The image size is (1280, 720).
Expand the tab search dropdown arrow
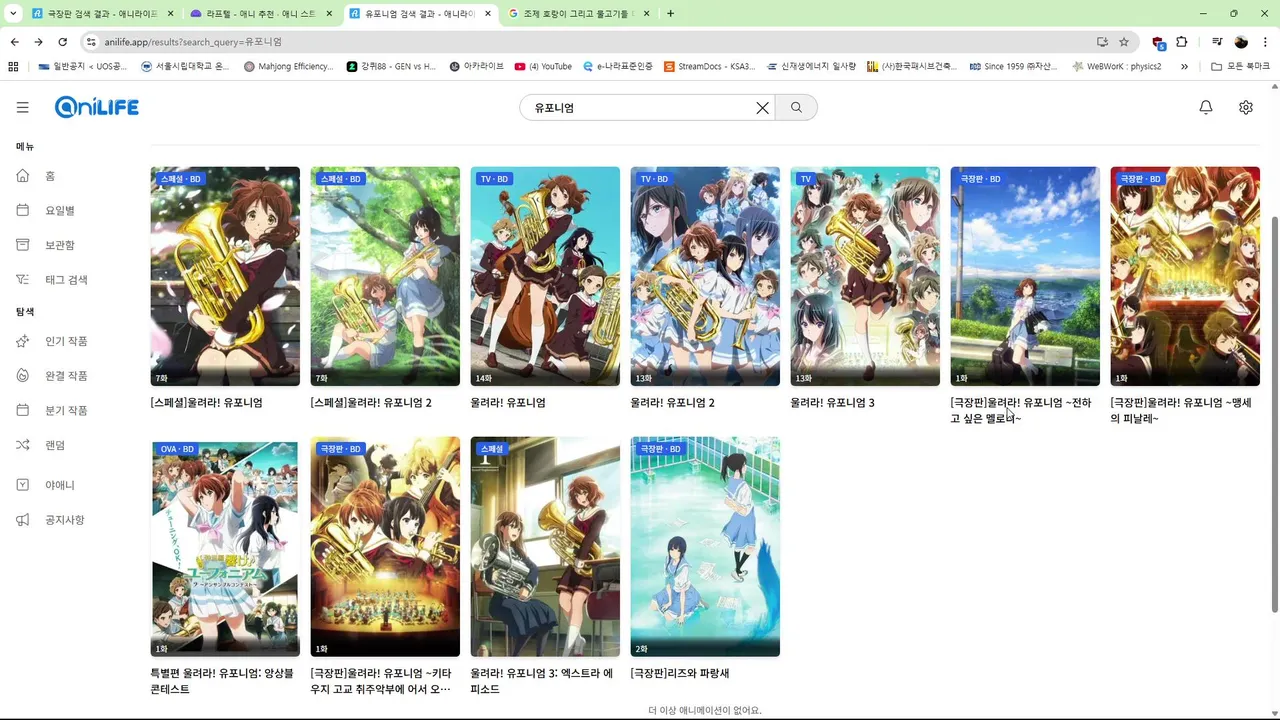(14, 14)
